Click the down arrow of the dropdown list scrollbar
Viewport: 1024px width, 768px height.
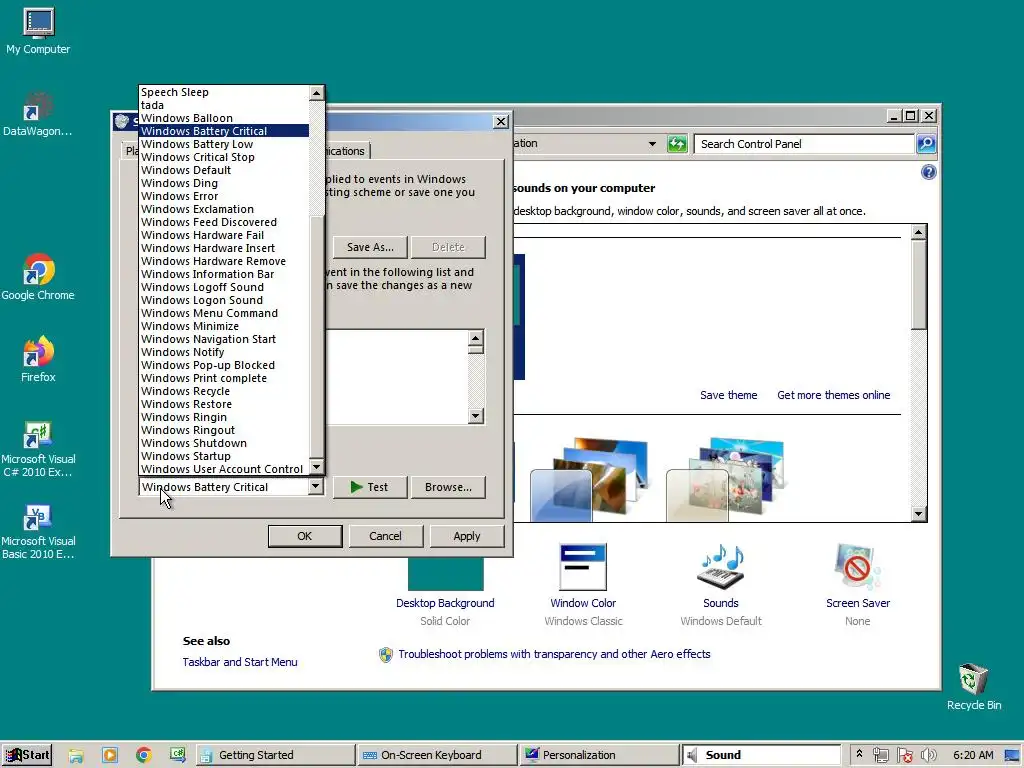[316, 466]
